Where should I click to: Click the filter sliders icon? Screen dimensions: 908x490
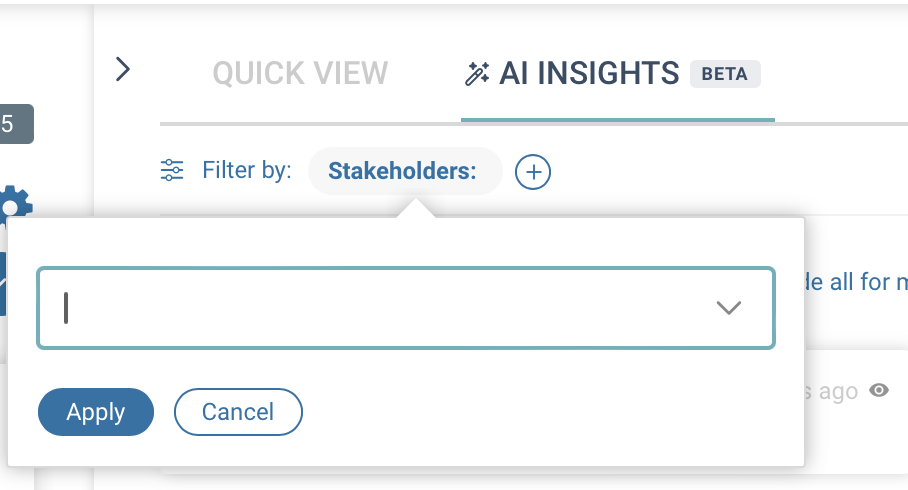coord(172,172)
